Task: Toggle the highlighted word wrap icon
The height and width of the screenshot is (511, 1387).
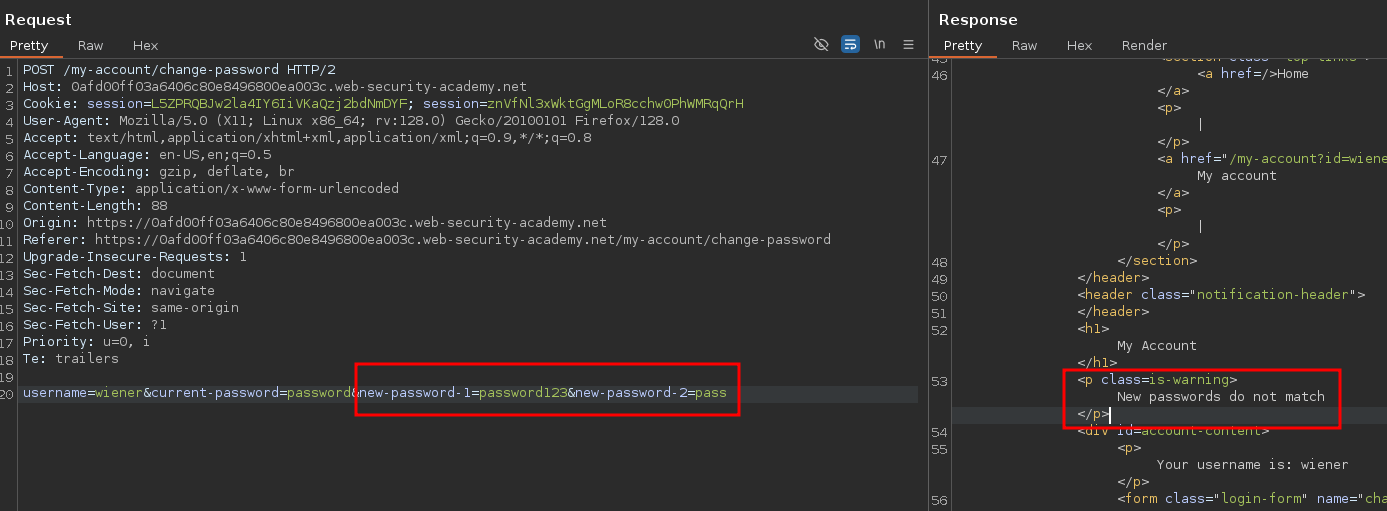Action: (850, 45)
